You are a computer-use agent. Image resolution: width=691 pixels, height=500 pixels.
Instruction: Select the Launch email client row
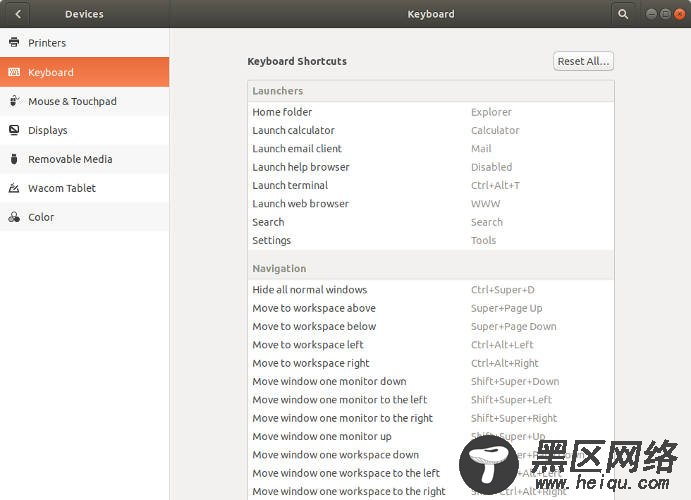pos(431,149)
